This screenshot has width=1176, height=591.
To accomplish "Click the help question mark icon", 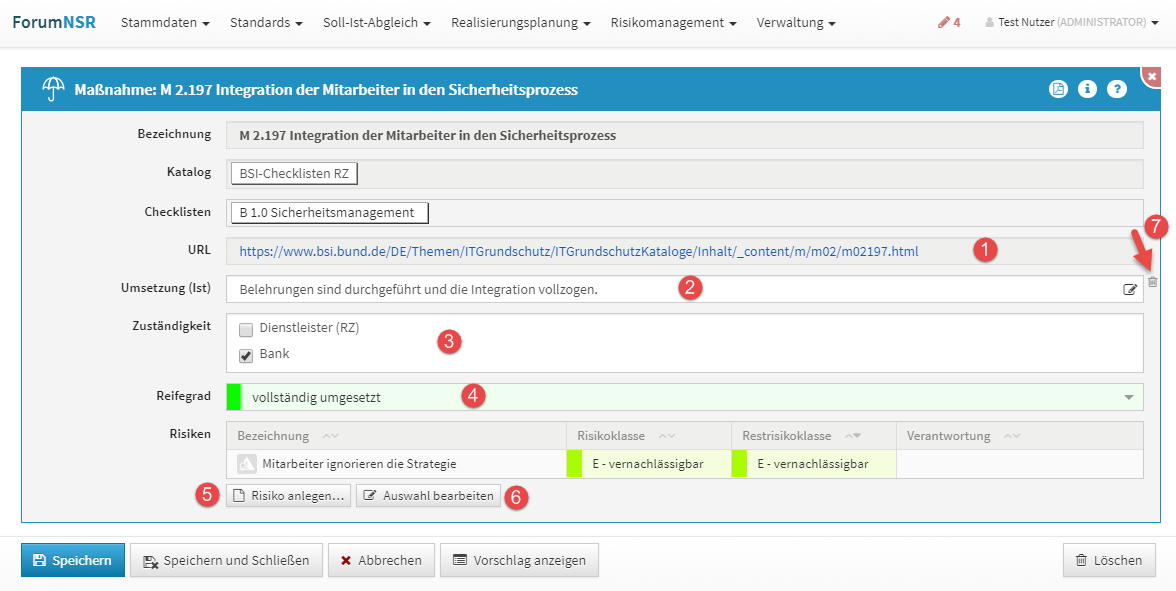I will point(1117,90).
